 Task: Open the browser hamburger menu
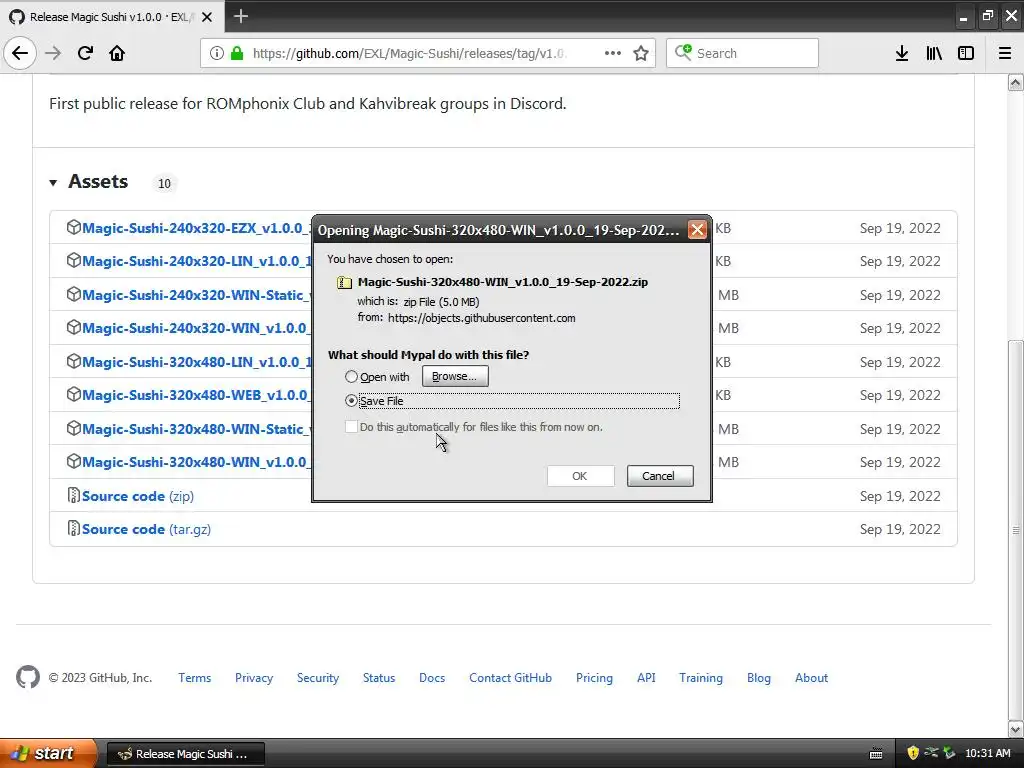coord(1005,53)
